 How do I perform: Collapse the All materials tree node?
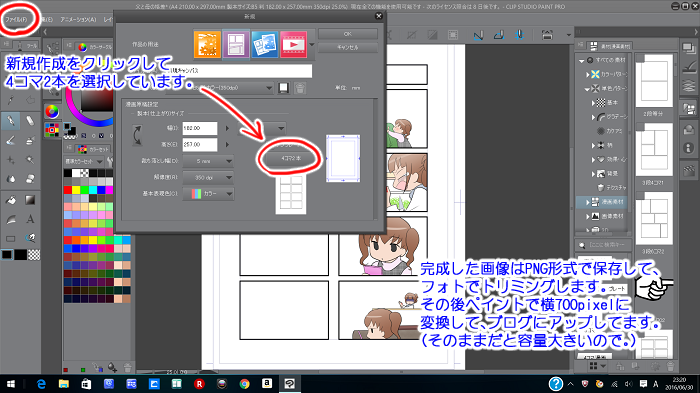[x=582, y=60]
